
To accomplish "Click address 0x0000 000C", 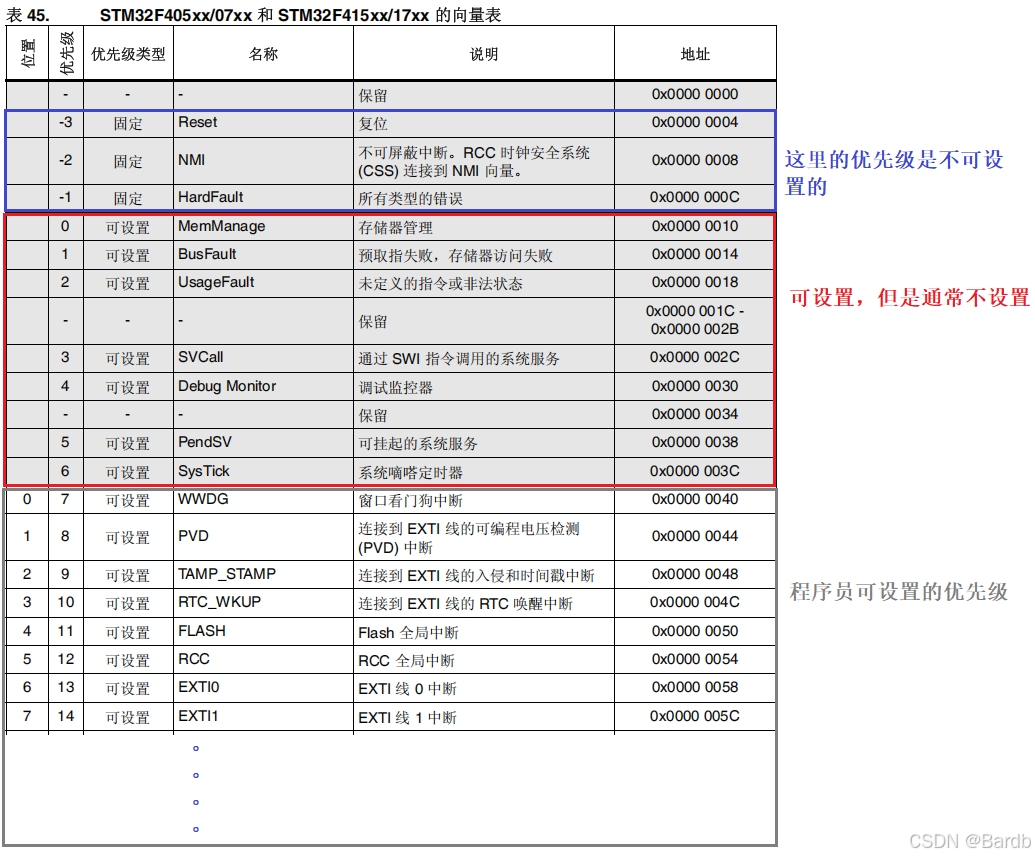I will point(695,197).
